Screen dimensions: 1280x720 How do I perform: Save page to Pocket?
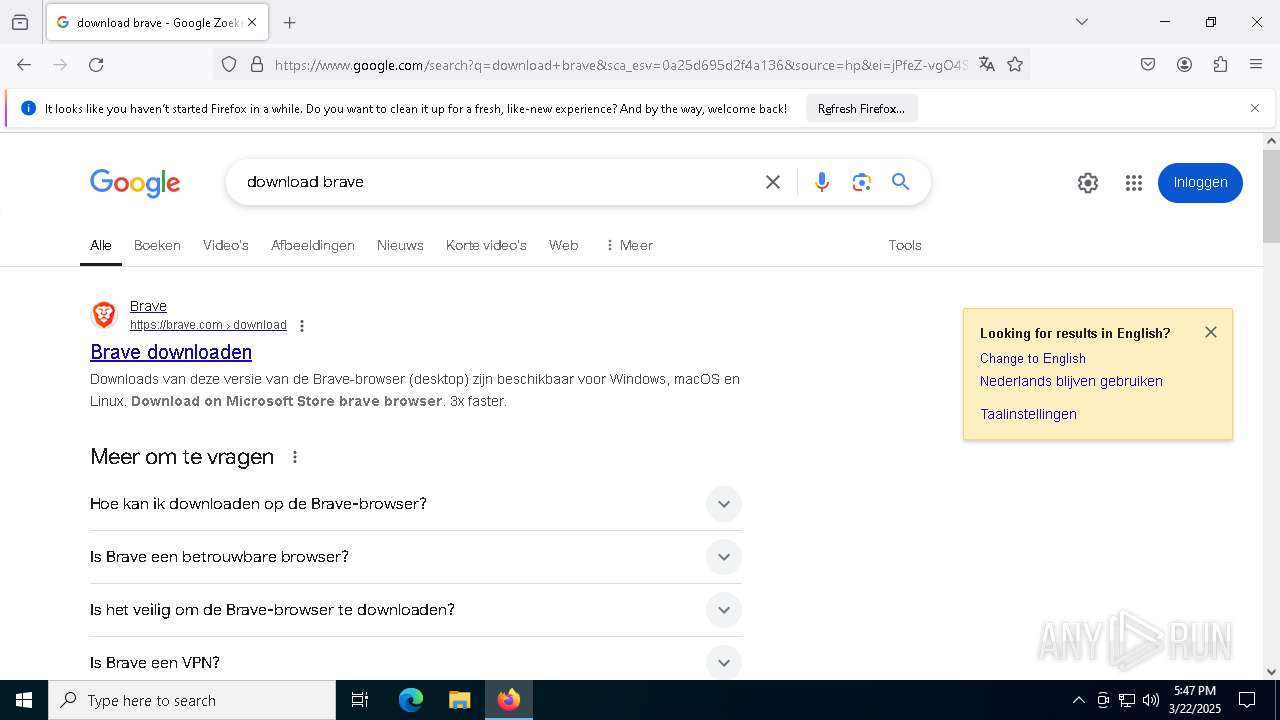[1148, 65]
